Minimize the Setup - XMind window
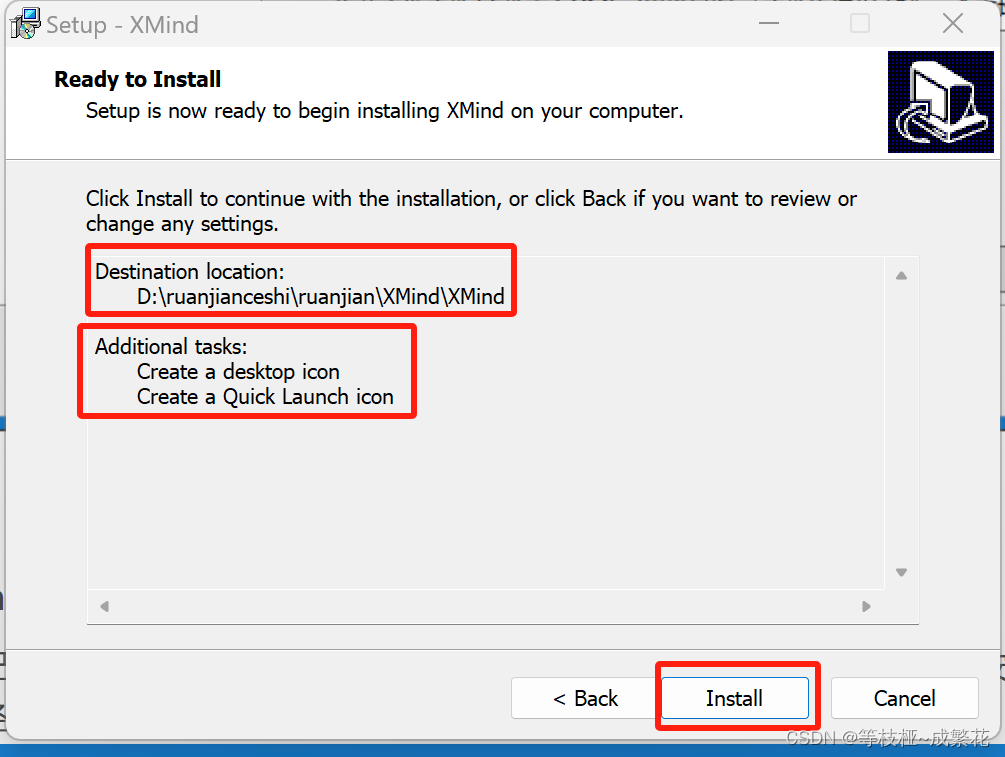 768,24
